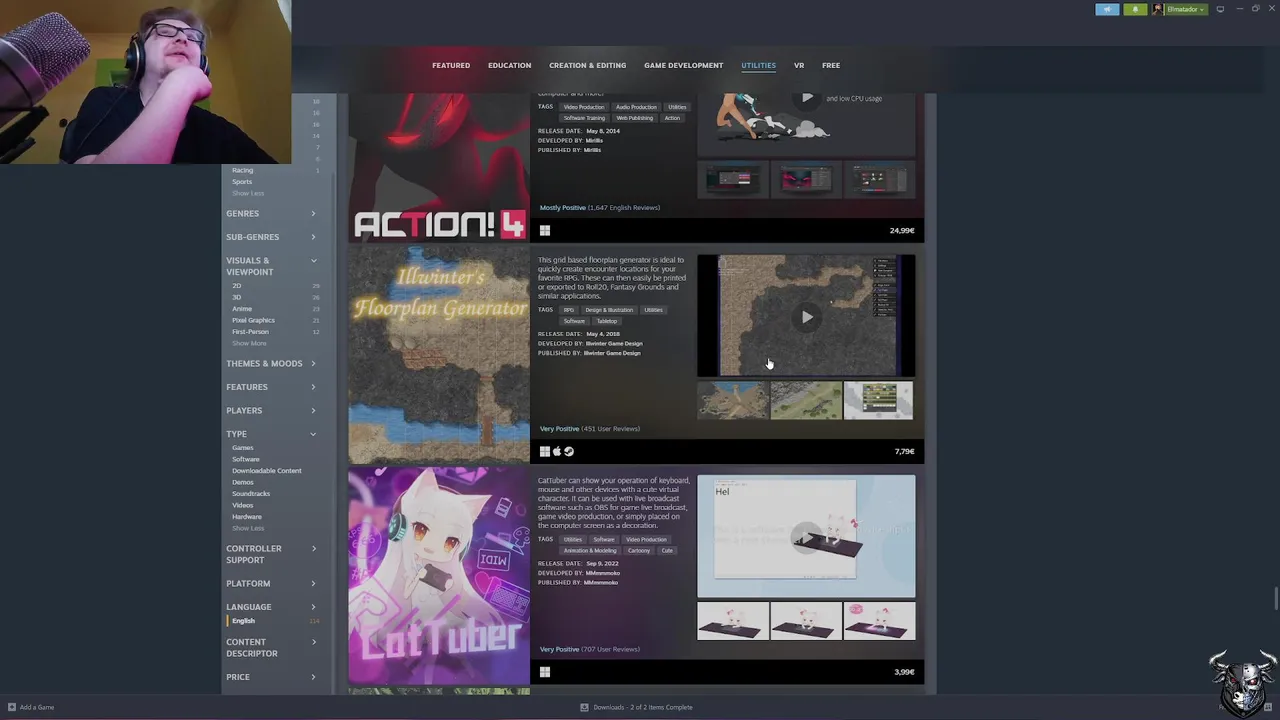
Task: Click the Add a Game plus icon
Action: coord(12,707)
